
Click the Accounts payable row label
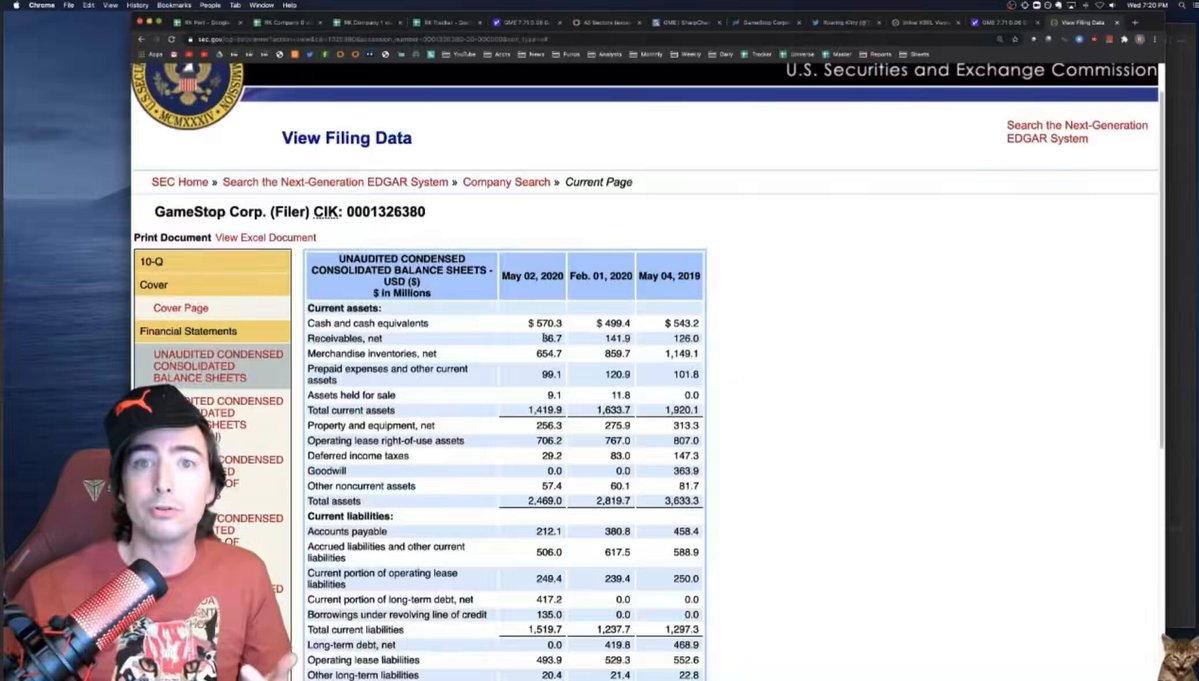coord(347,531)
